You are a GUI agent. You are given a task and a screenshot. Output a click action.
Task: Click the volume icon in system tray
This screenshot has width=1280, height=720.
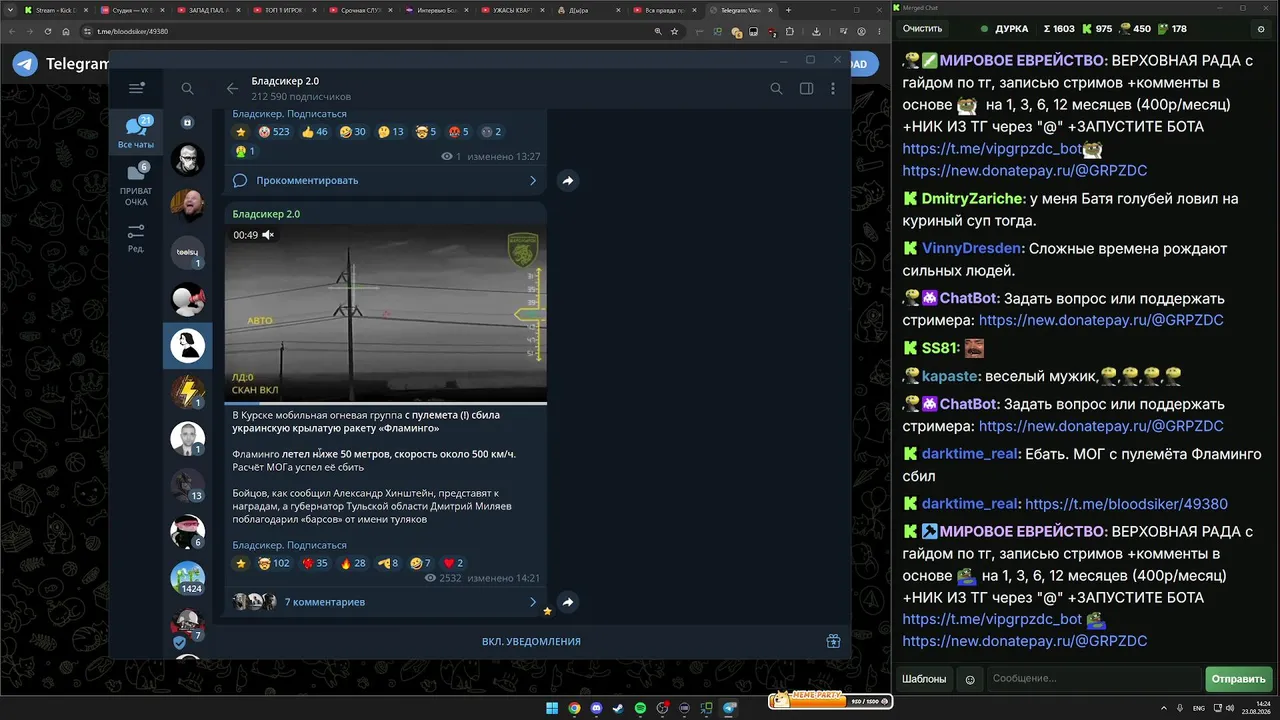click(1230, 708)
